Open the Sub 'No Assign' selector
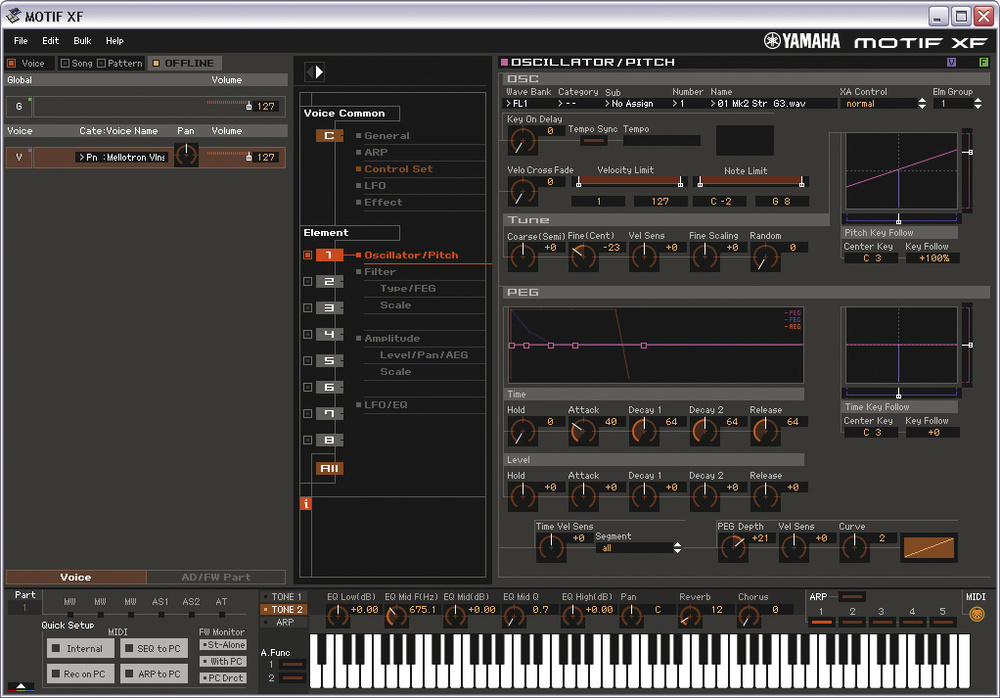The image size is (1000, 698). click(635, 103)
